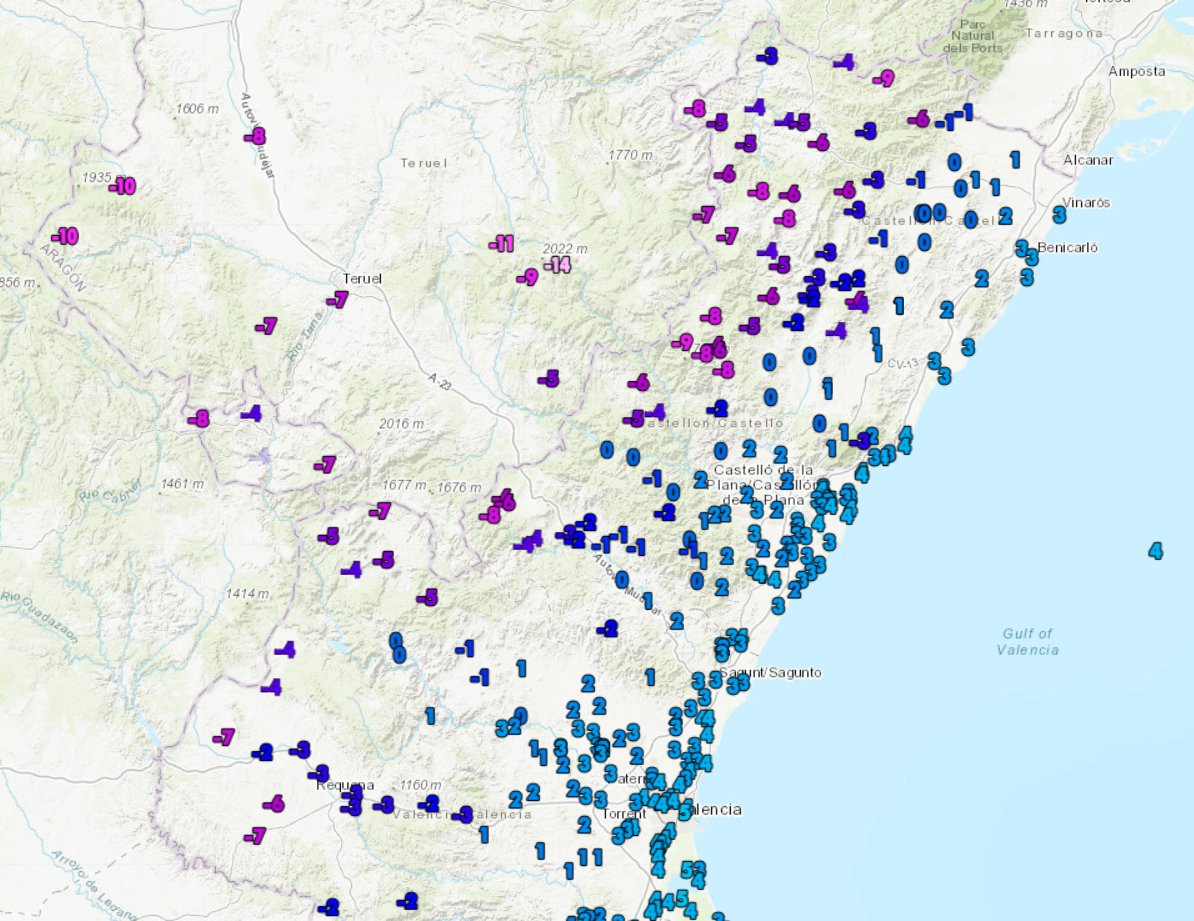Select the Vinaròs town label
The width and height of the screenshot is (1194, 921).
click(1086, 203)
